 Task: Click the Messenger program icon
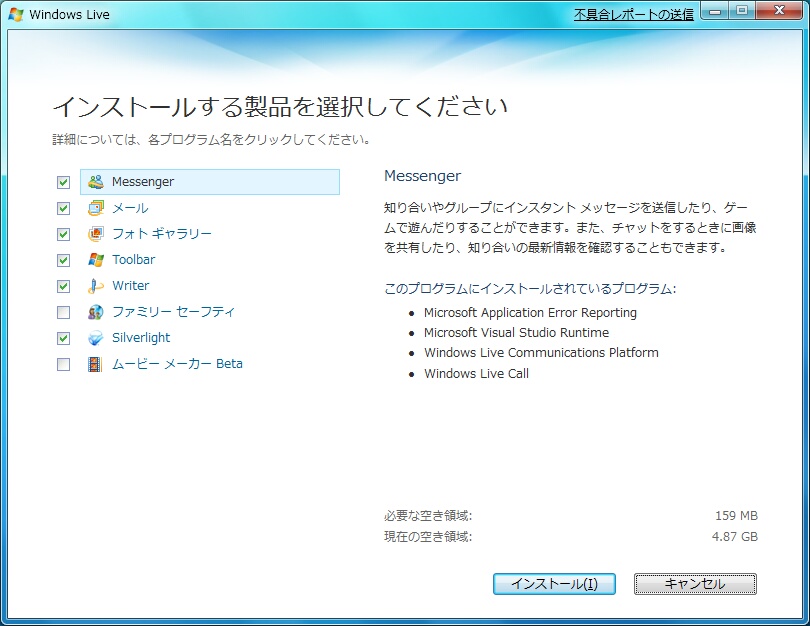pos(96,182)
